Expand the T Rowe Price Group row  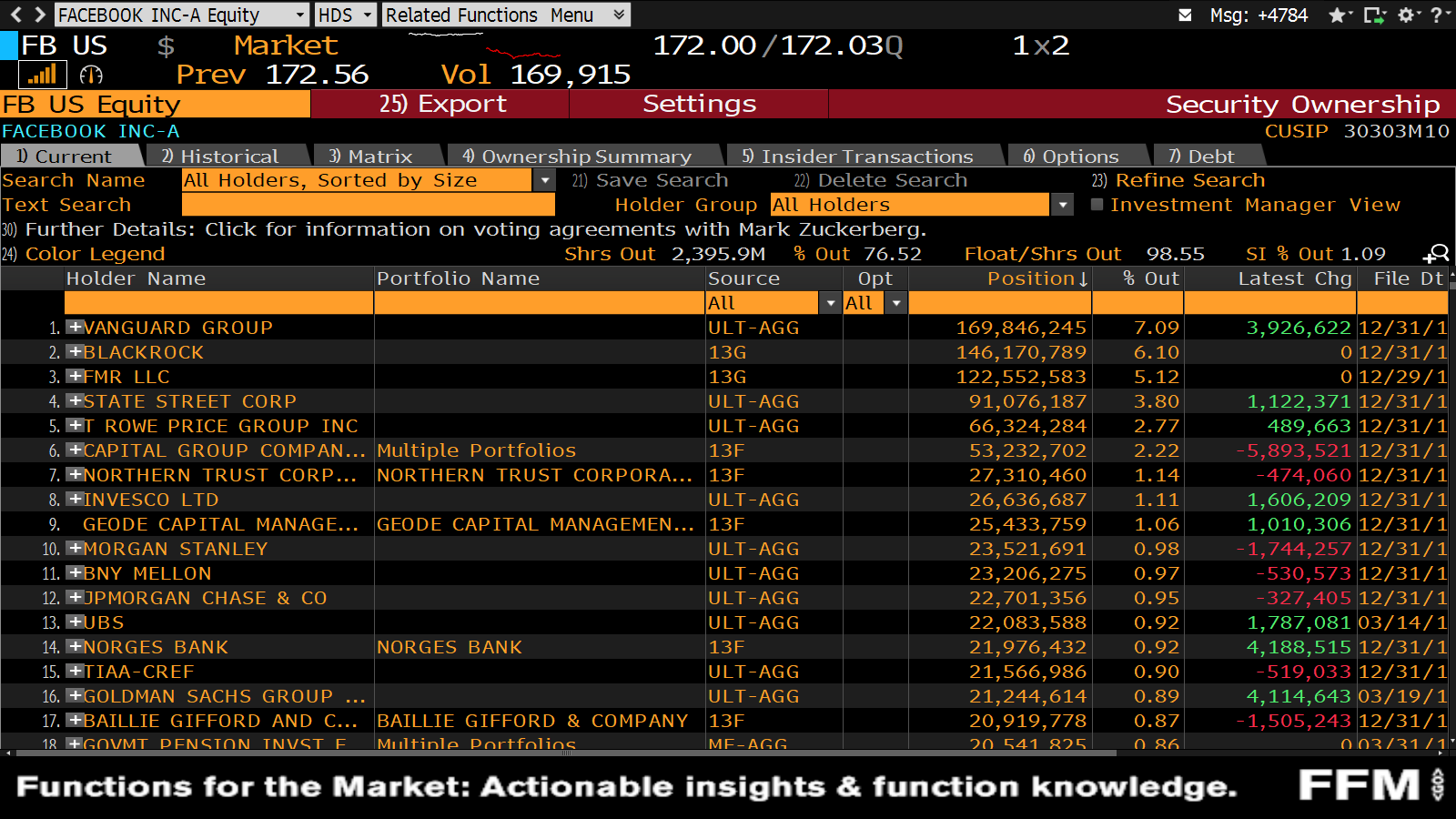[75, 425]
